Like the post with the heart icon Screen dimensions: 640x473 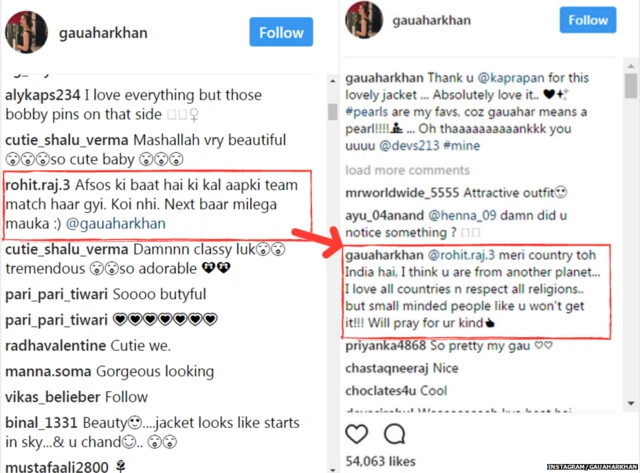pos(357,434)
